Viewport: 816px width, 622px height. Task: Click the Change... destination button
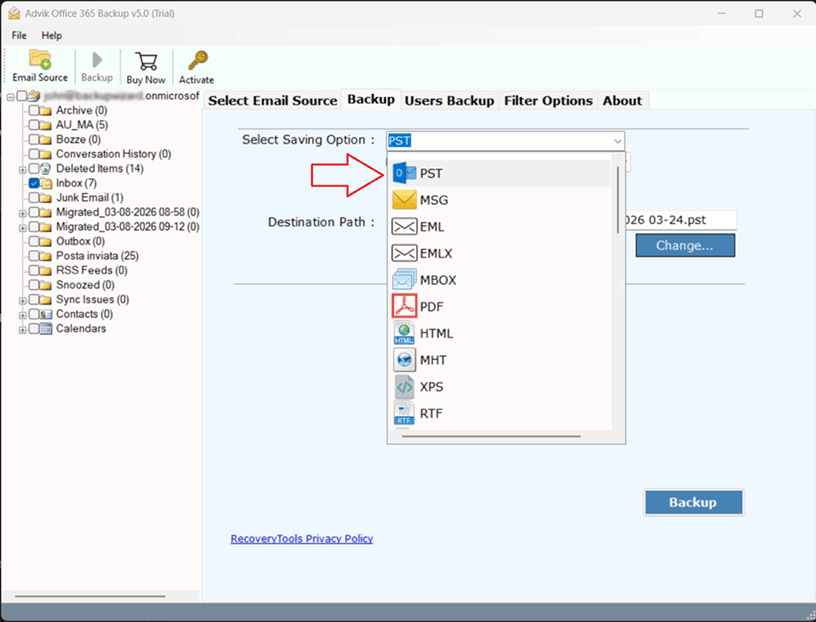[685, 245]
